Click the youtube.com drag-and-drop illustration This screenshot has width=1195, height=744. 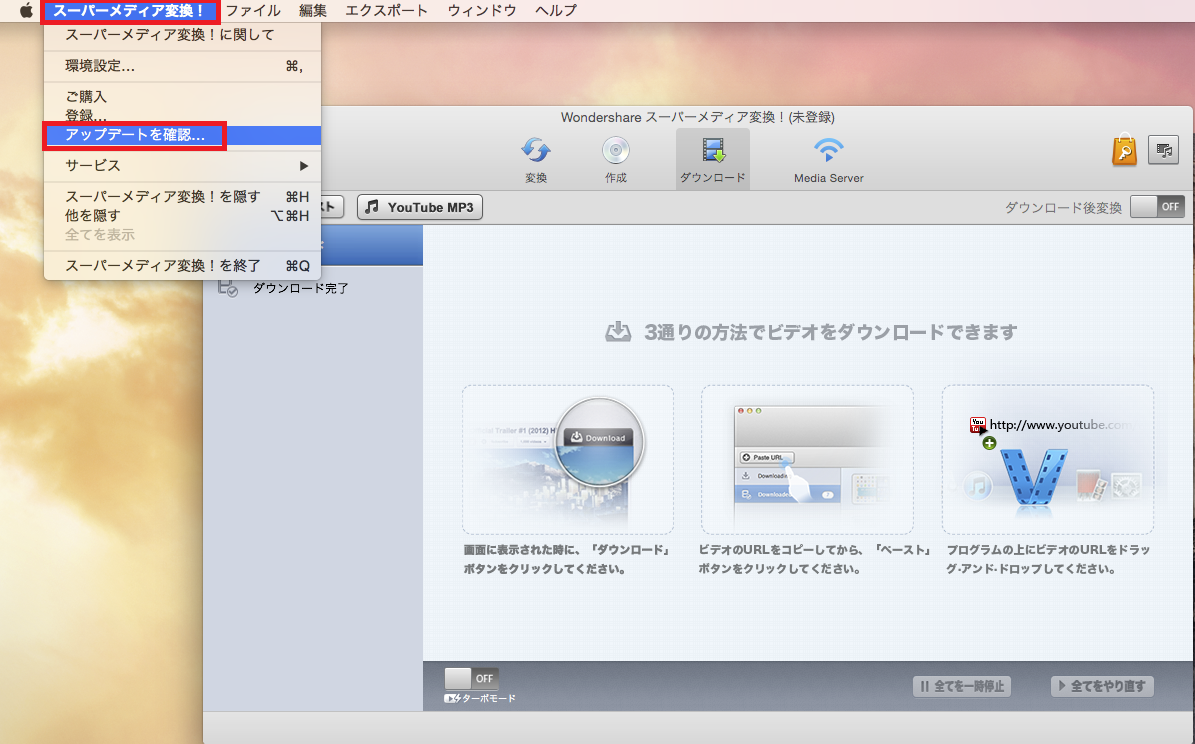tap(1048, 460)
